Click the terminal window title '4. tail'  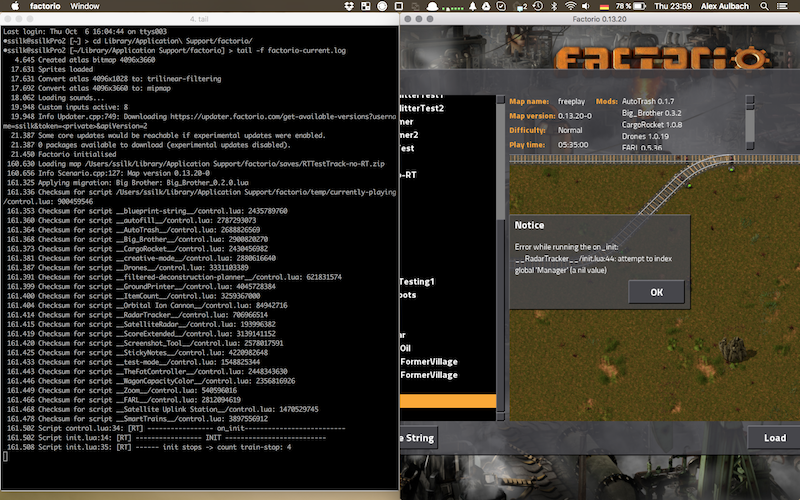point(199,19)
